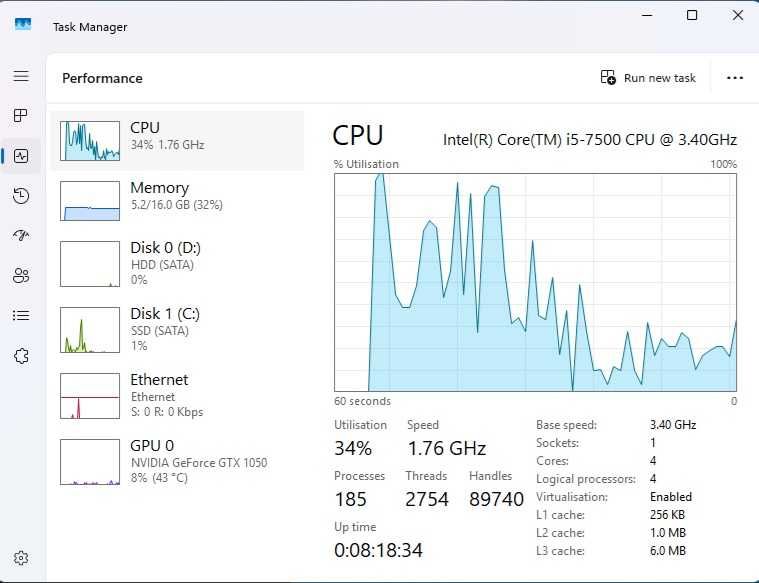This screenshot has width=759, height=583.
Task: View GPU 0 GeForce GTX 1050 performance
Action: click(x=178, y=460)
